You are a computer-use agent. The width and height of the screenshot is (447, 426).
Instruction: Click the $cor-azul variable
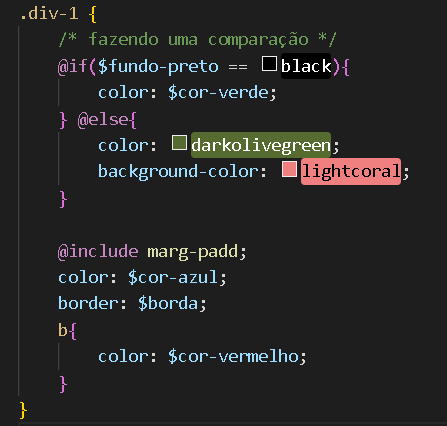173,277
